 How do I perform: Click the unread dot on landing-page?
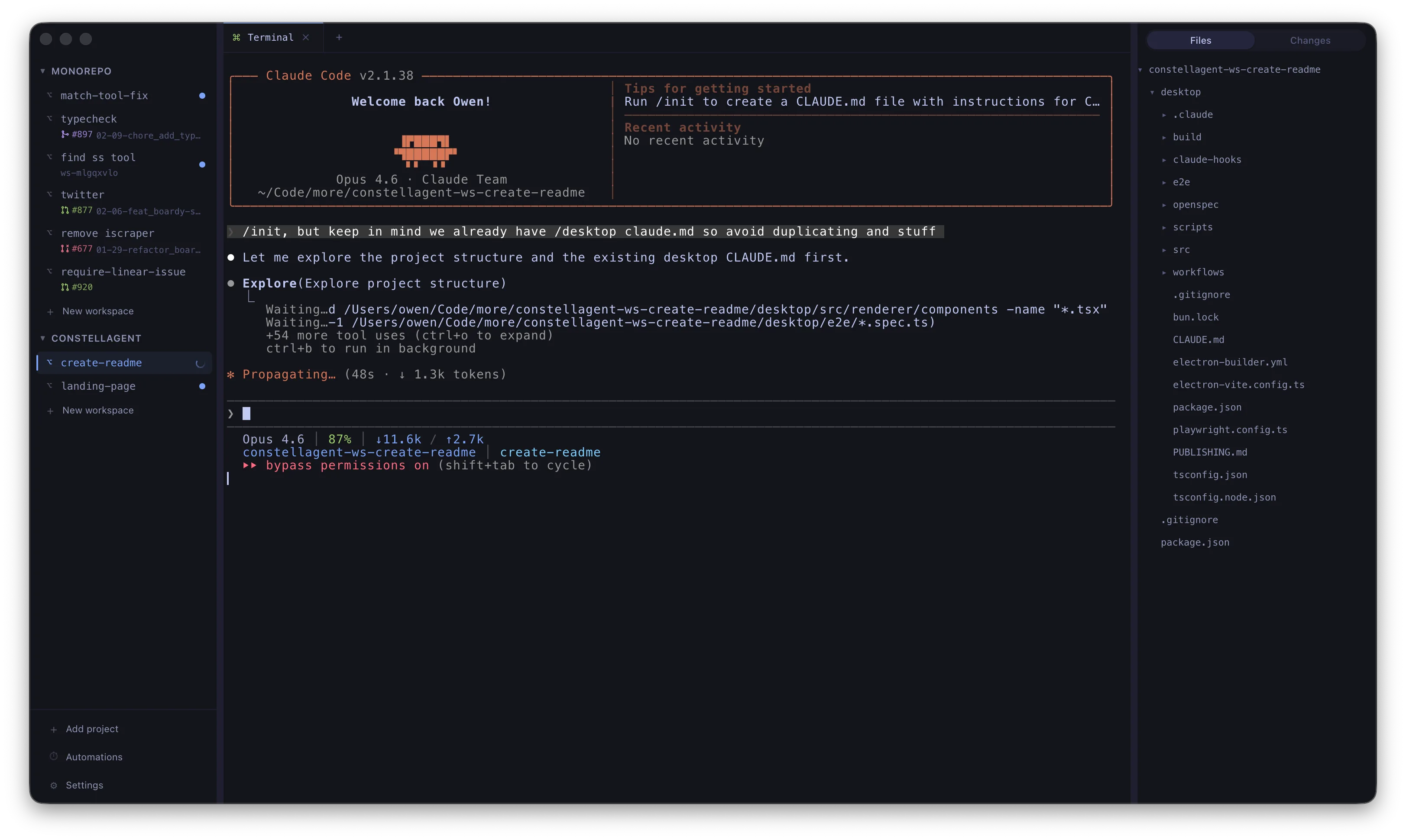202,386
